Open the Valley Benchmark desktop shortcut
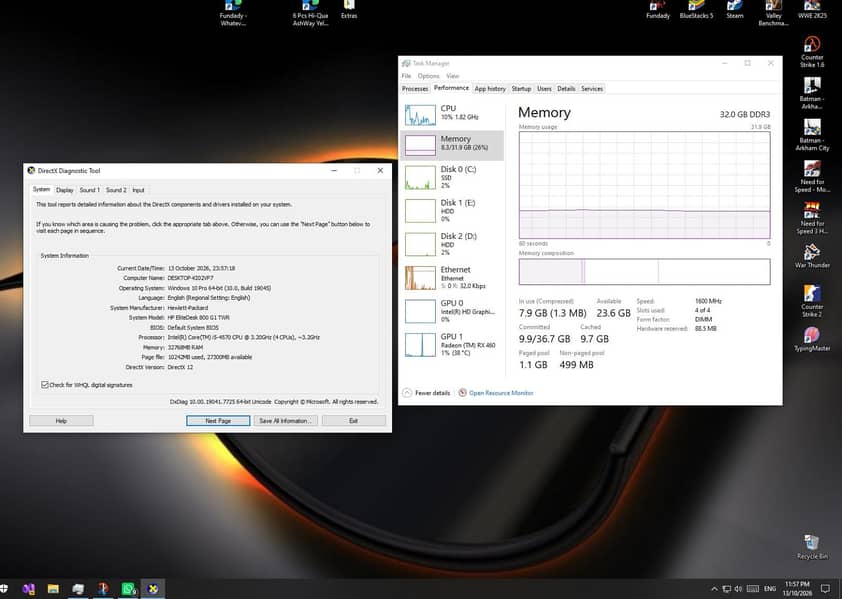The width and height of the screenshot is (842, 599). point(773,13)
